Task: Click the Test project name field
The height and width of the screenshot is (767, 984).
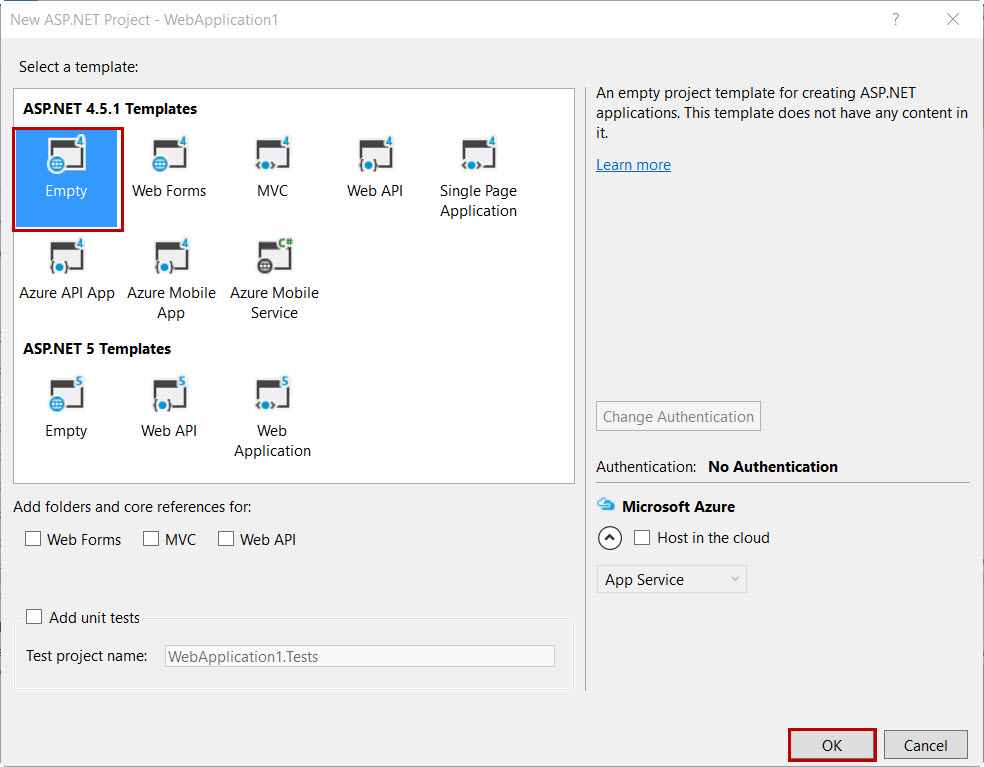Action: click(360, 656)
